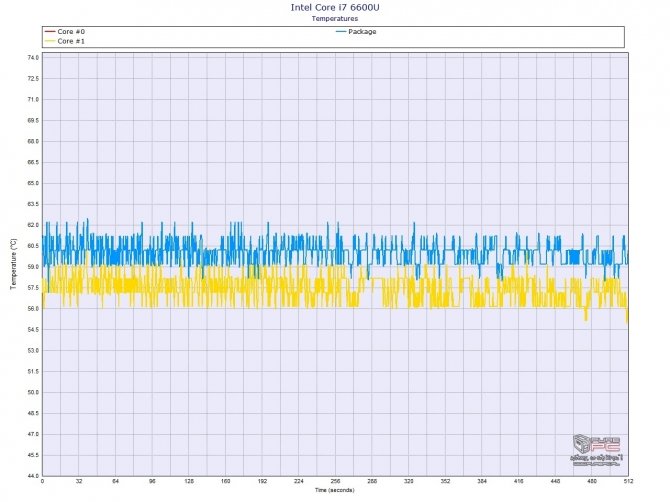
Task: Click the 68.0 y-axis value
Action: (x=33, y=141)
